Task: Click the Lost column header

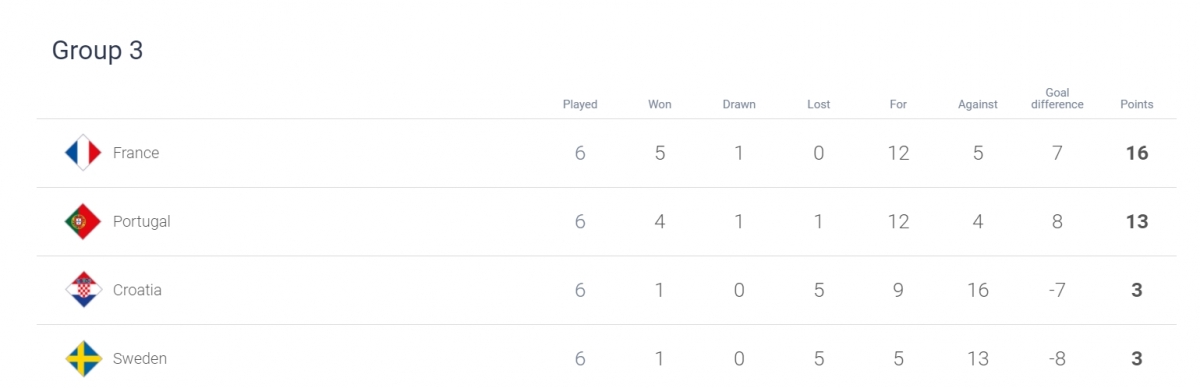Action: coord(818,104)
